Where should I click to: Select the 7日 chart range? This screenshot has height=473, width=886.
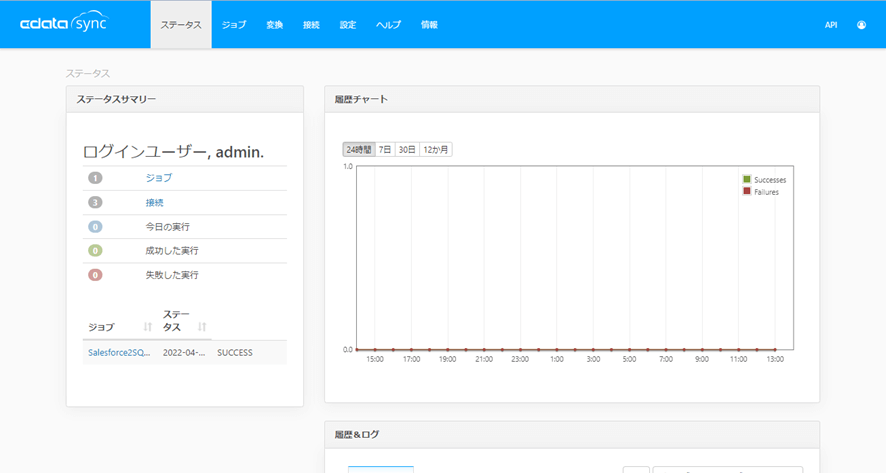point(385,150)
